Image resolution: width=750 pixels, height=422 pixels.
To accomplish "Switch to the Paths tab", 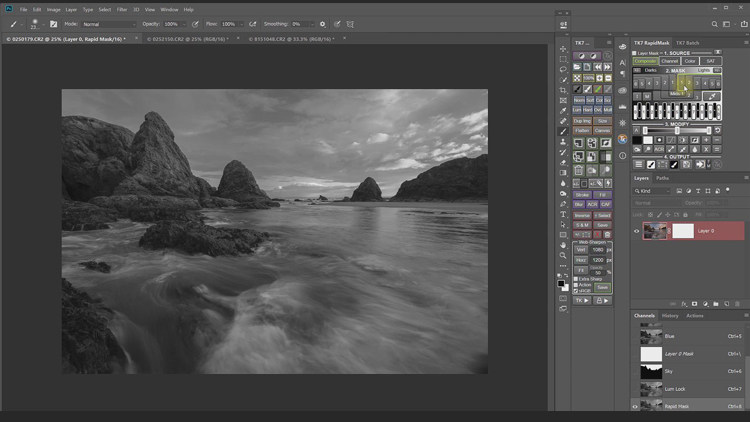I will click(x=663, y=178).
